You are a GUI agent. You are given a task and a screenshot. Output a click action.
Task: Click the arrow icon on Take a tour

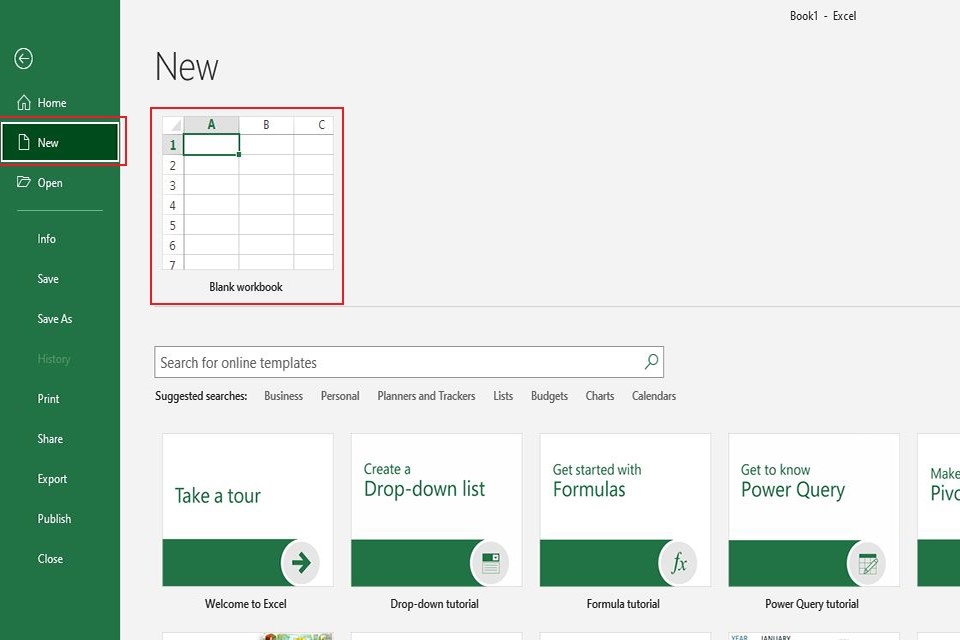point(301,562)
